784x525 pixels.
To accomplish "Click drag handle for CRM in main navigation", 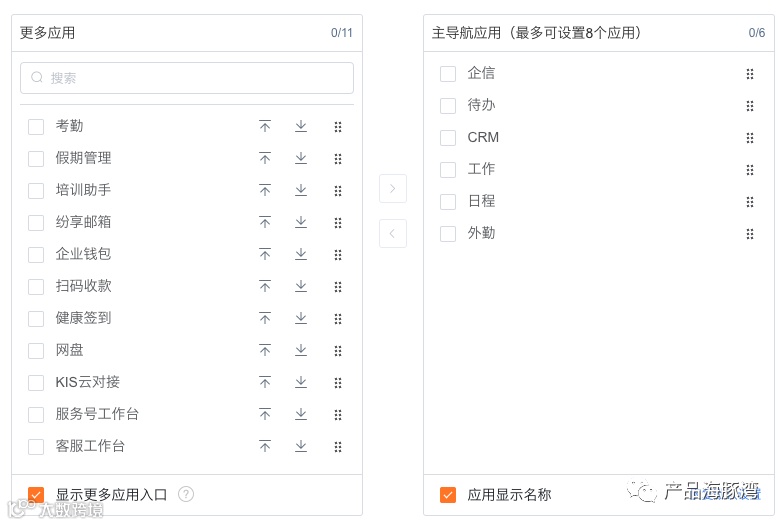I will [x=750, y=138].
